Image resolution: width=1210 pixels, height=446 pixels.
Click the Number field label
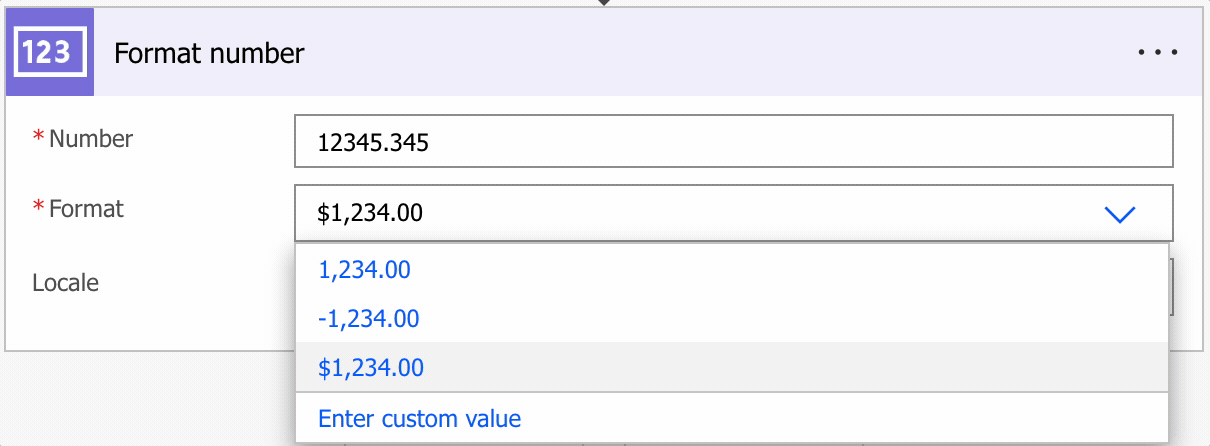coord(91,139)
